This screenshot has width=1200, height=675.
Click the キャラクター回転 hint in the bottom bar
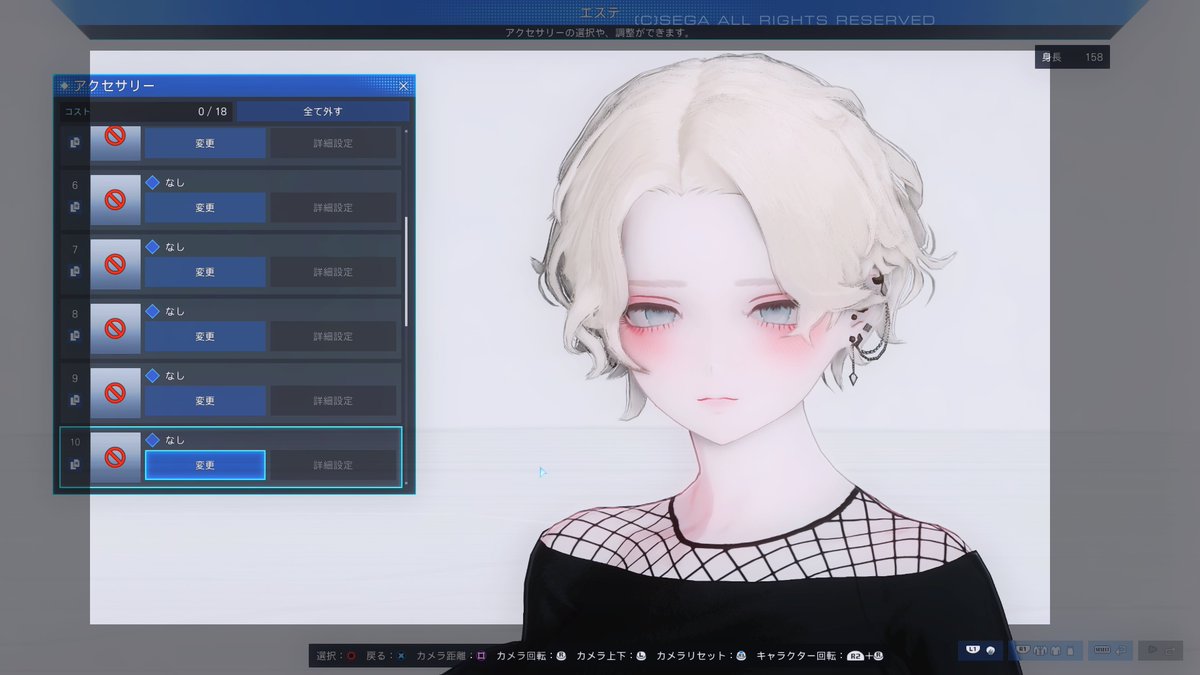pos(820,656)
